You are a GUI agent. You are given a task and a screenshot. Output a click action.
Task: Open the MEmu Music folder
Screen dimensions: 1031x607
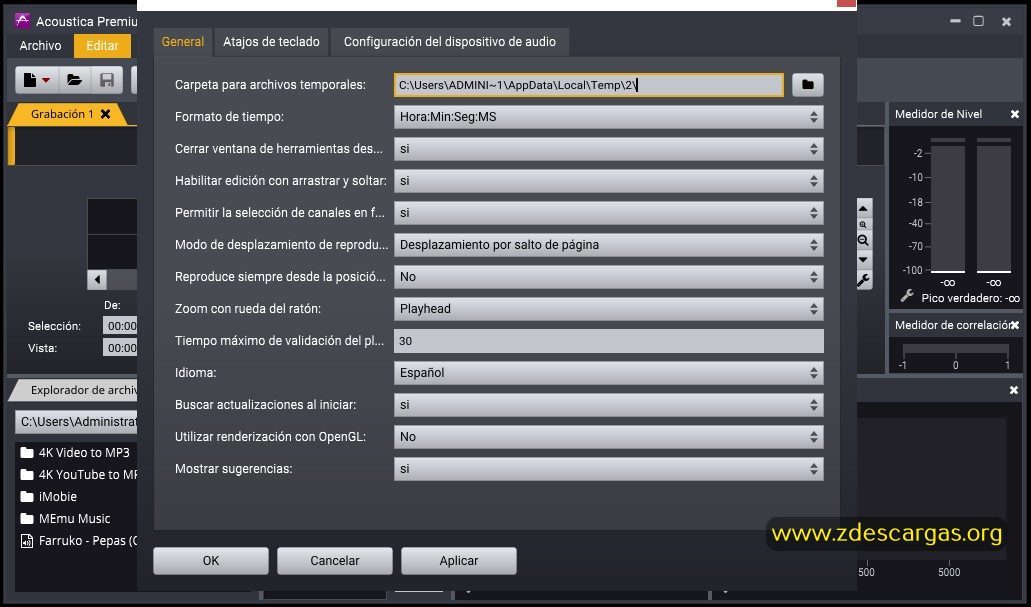click(x=65, y=518)
